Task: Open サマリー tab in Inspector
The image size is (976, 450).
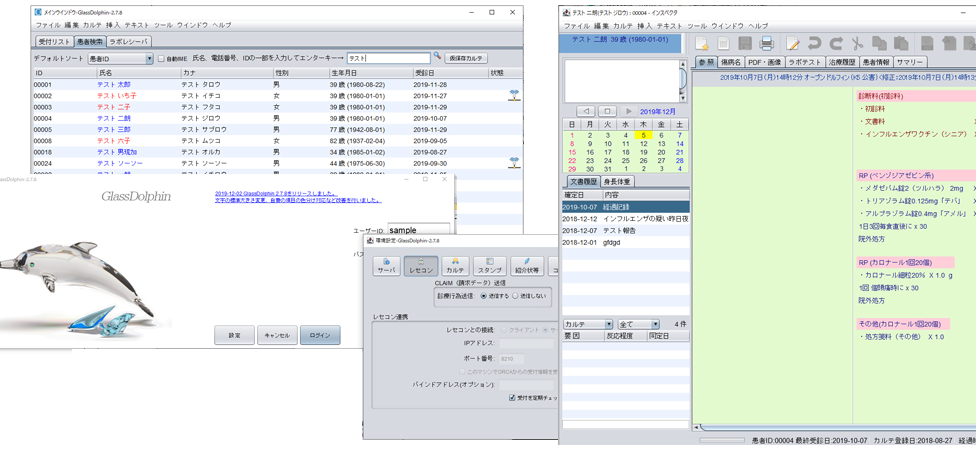Action: 911,62
